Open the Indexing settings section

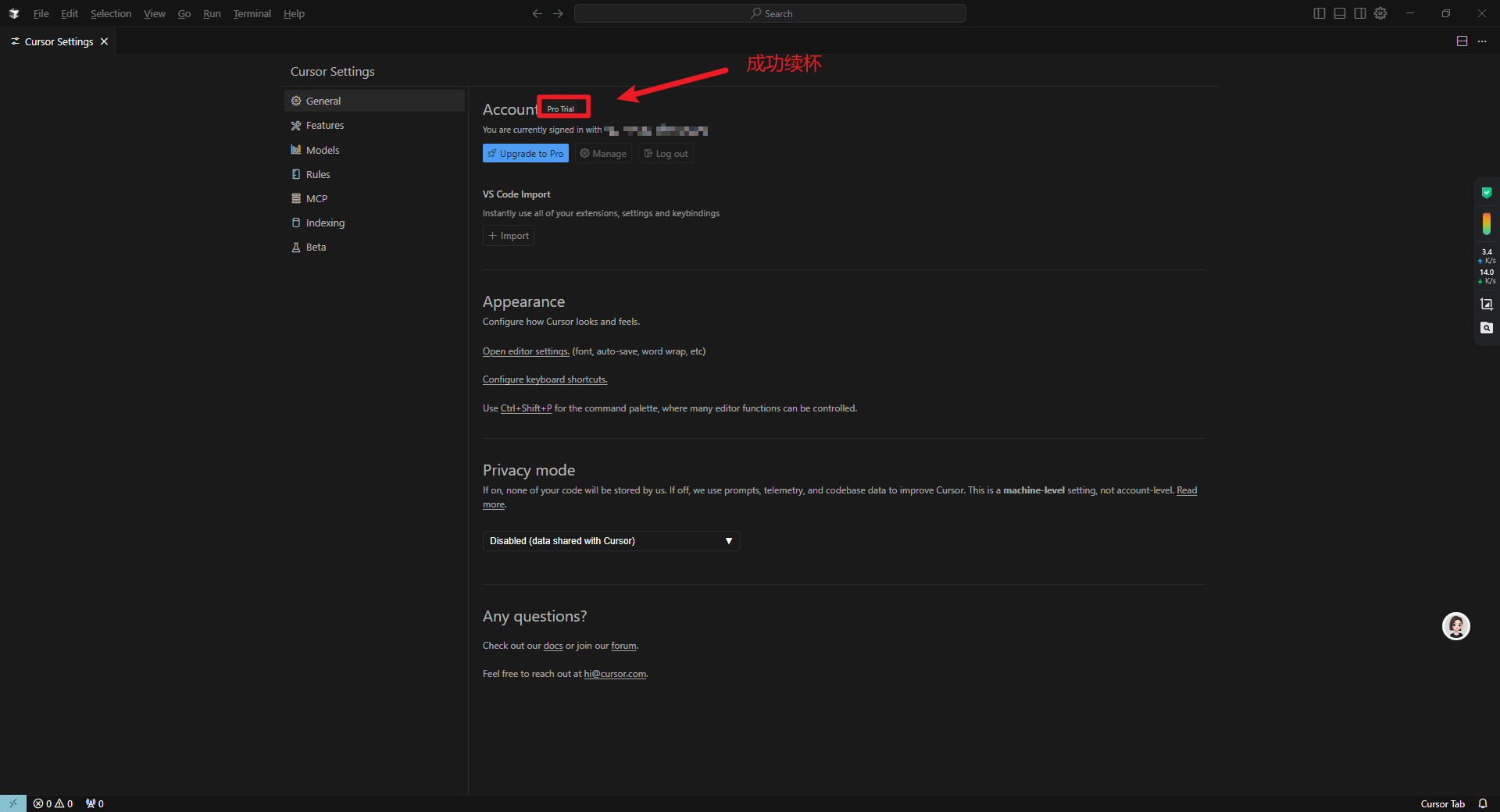point(374,223)
